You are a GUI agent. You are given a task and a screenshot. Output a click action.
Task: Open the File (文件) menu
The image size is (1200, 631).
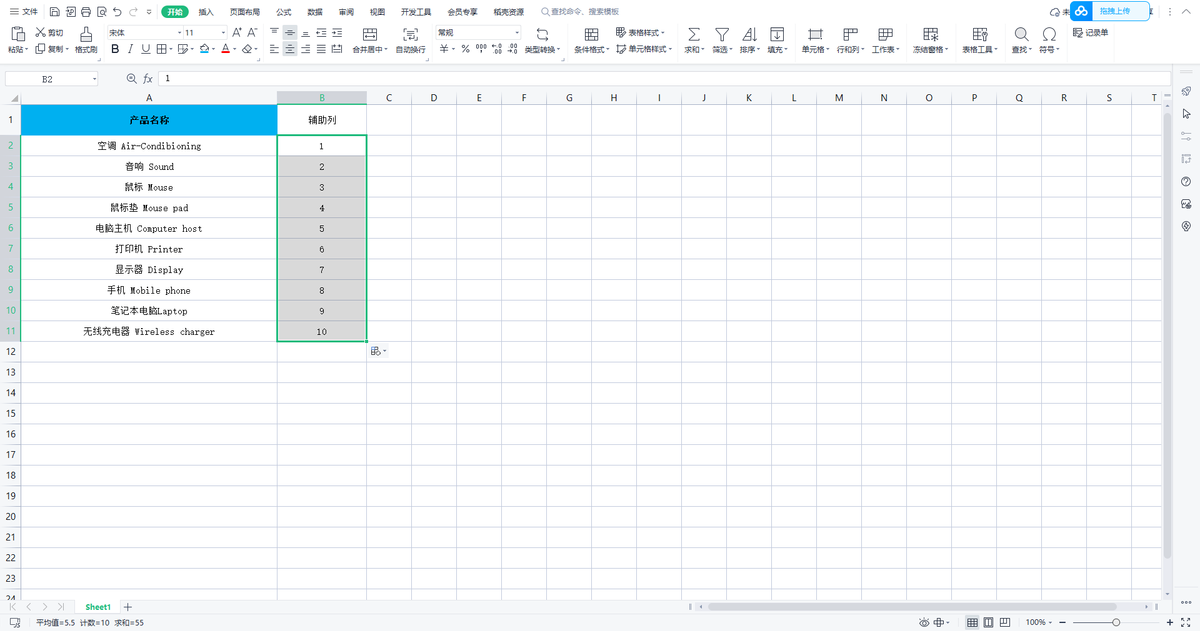point(24,12)
